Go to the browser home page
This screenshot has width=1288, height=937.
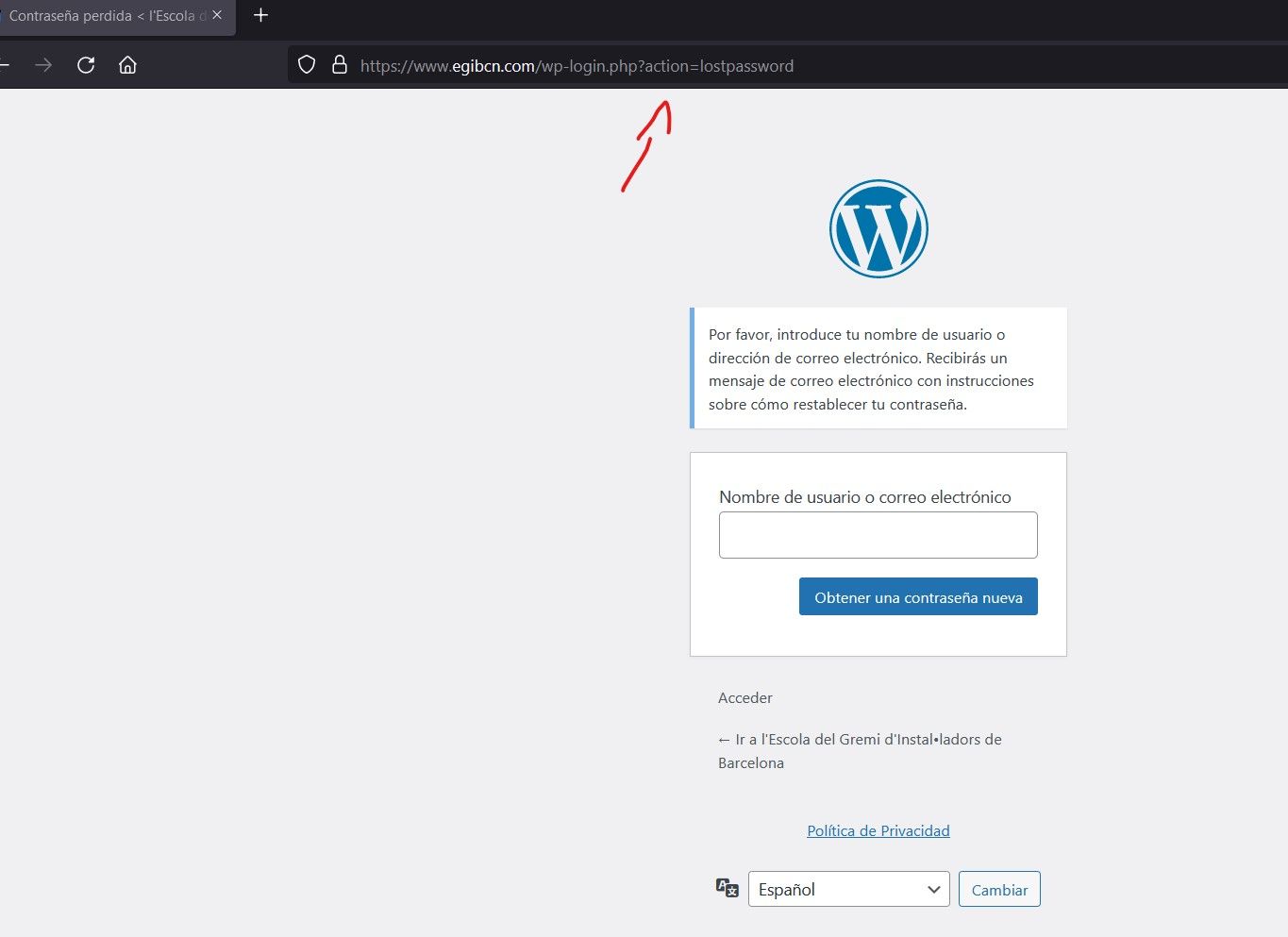[x=127, y=65]
